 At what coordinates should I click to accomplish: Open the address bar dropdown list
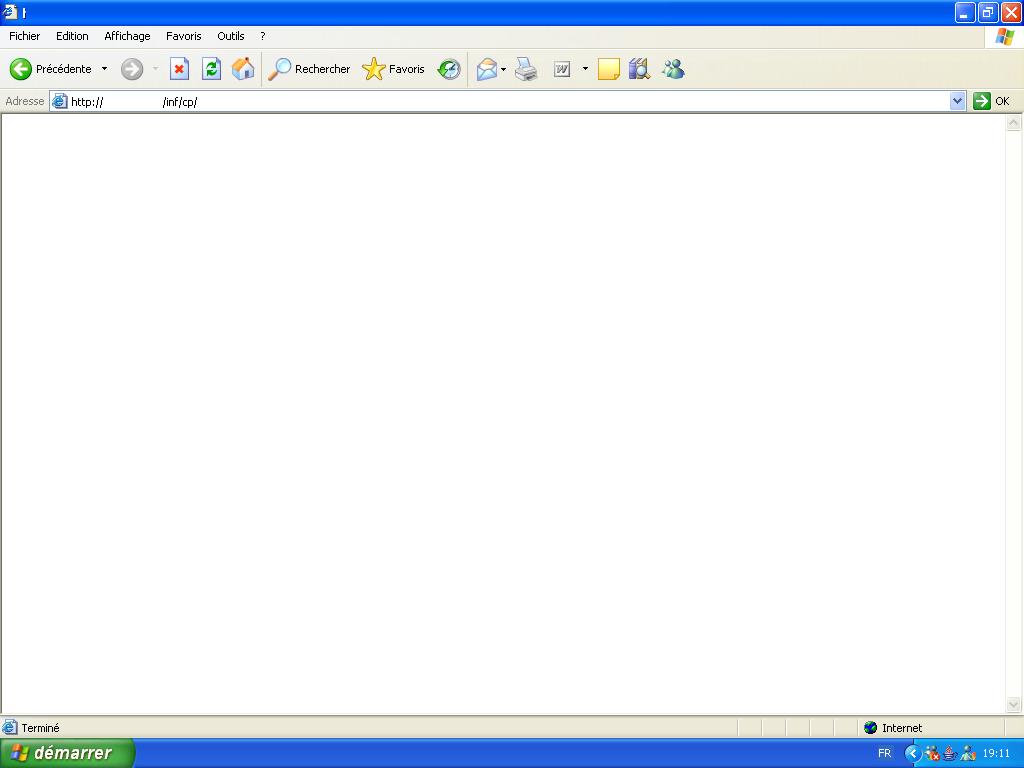(x=957, y=101)
